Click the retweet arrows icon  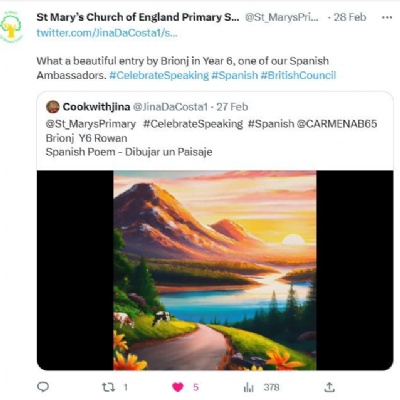coord(108,387)
